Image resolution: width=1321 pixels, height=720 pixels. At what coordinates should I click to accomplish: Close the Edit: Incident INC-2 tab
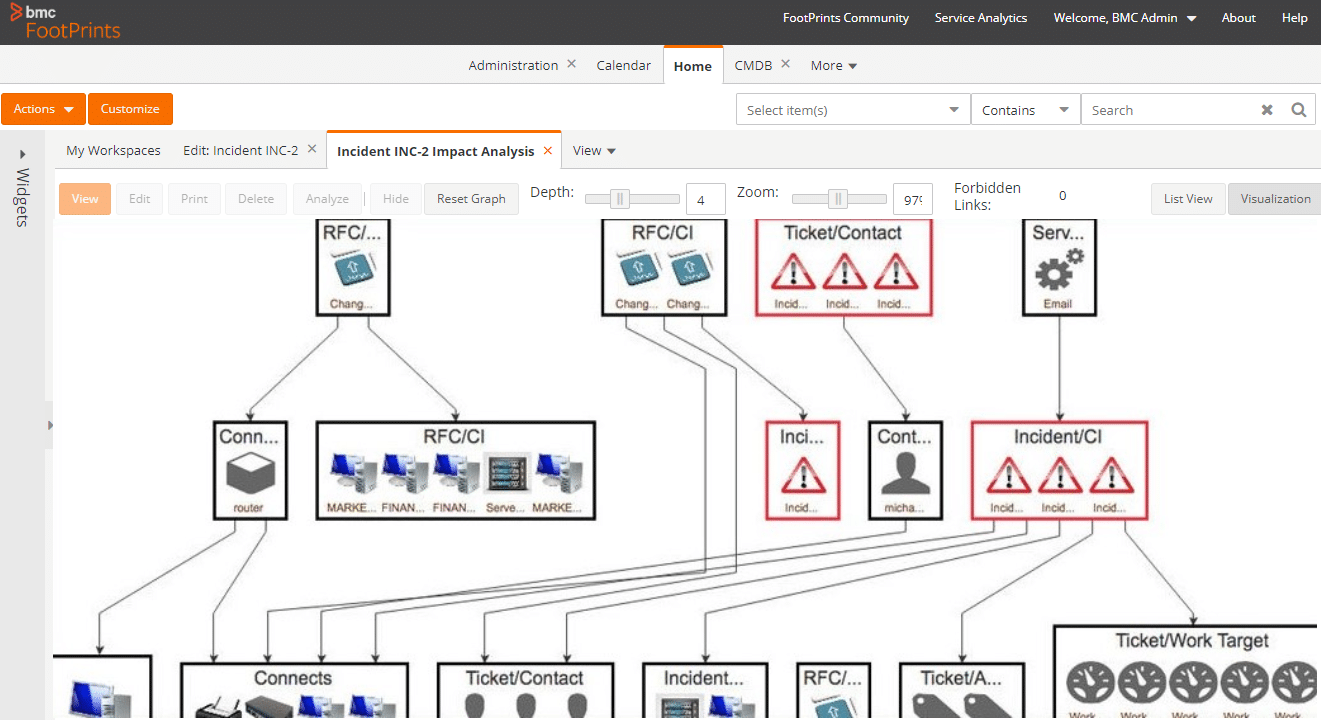[312, 149]
